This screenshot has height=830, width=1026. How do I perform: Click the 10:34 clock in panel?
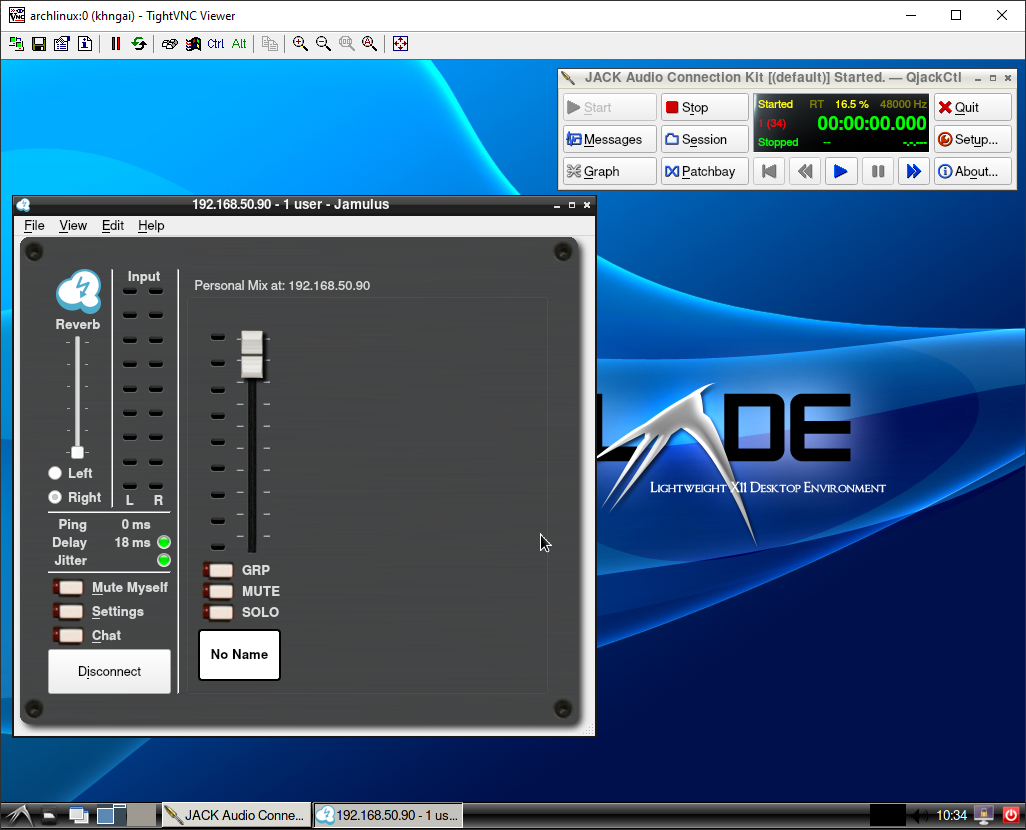point(951,815)
